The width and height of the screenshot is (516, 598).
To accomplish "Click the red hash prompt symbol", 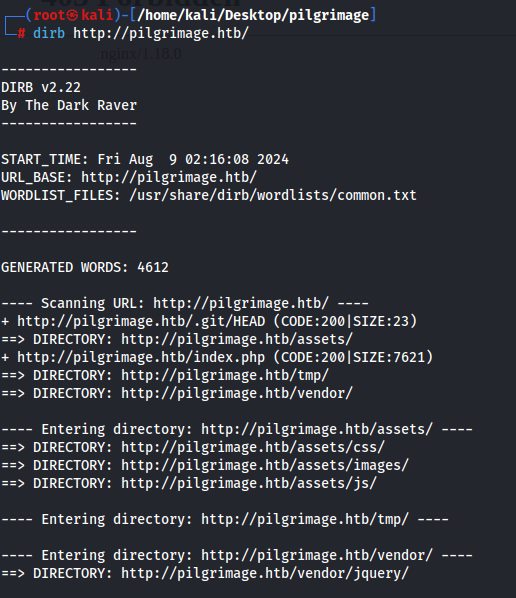I will point(21,34).
